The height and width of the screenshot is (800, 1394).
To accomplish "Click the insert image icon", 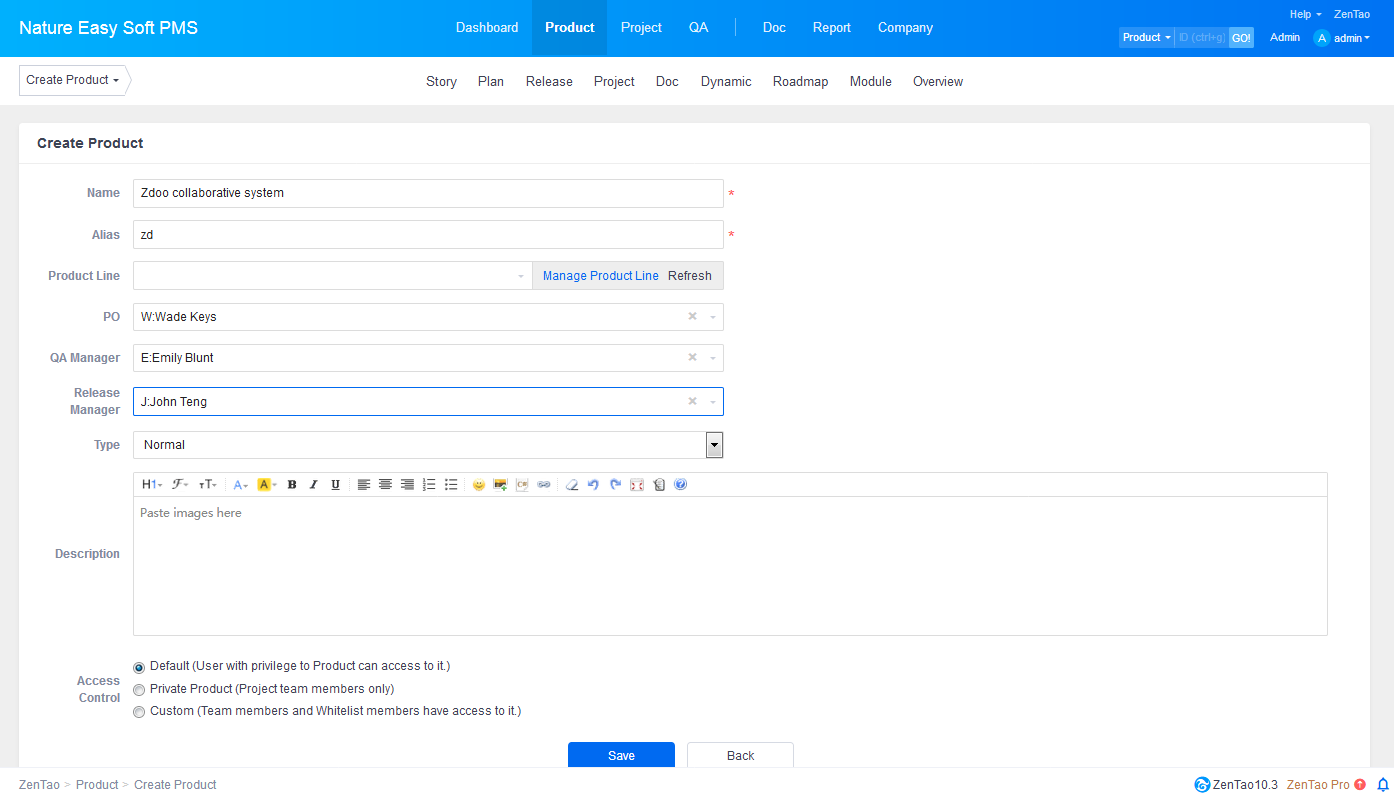I will (500, 485).
